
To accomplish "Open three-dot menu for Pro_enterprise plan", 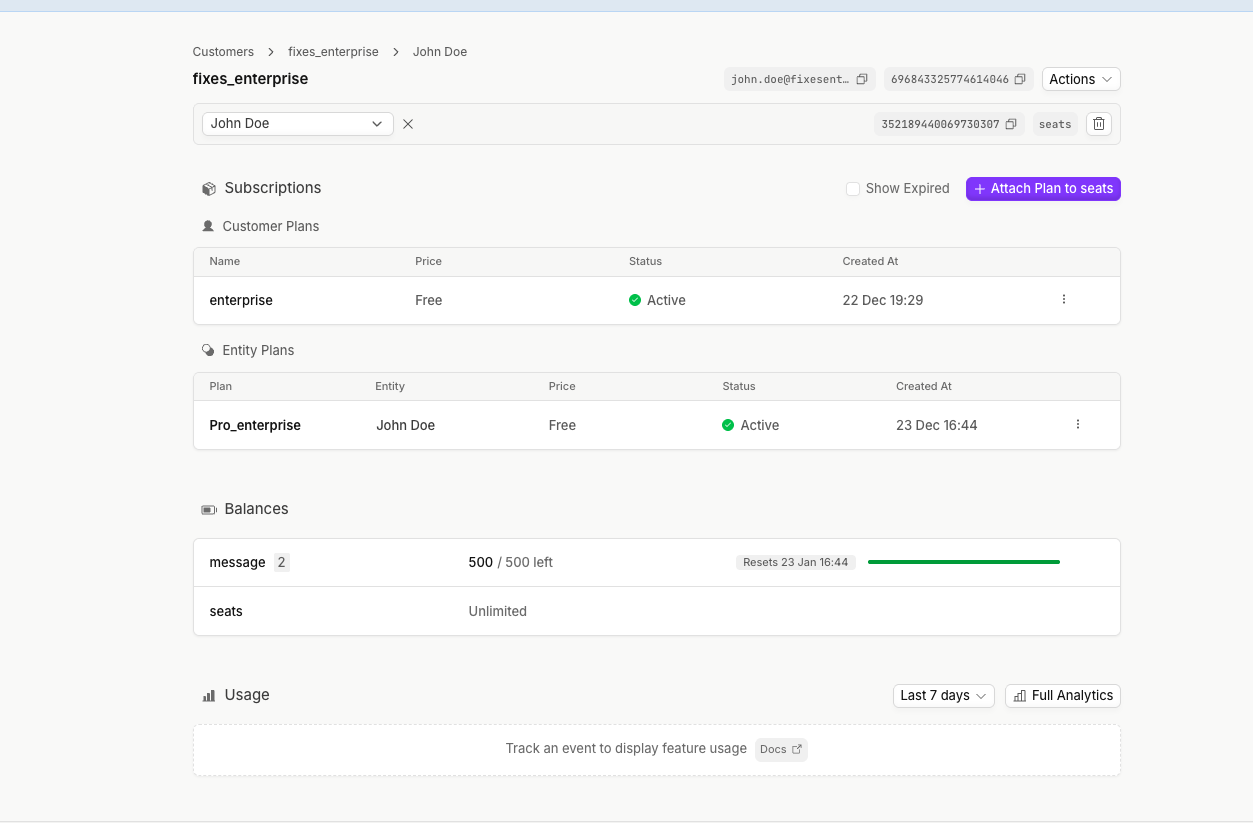I will (x=1077, y=425).
